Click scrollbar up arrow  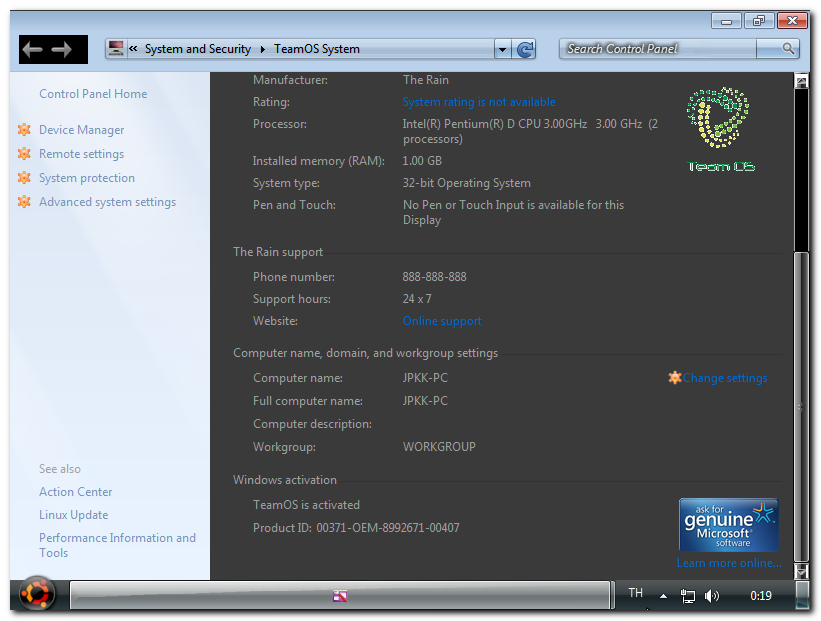click(801, 81)
